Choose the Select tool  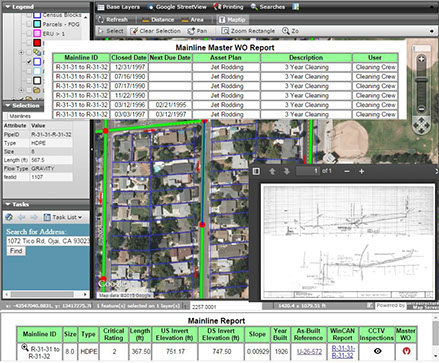(x=111, y=31)
